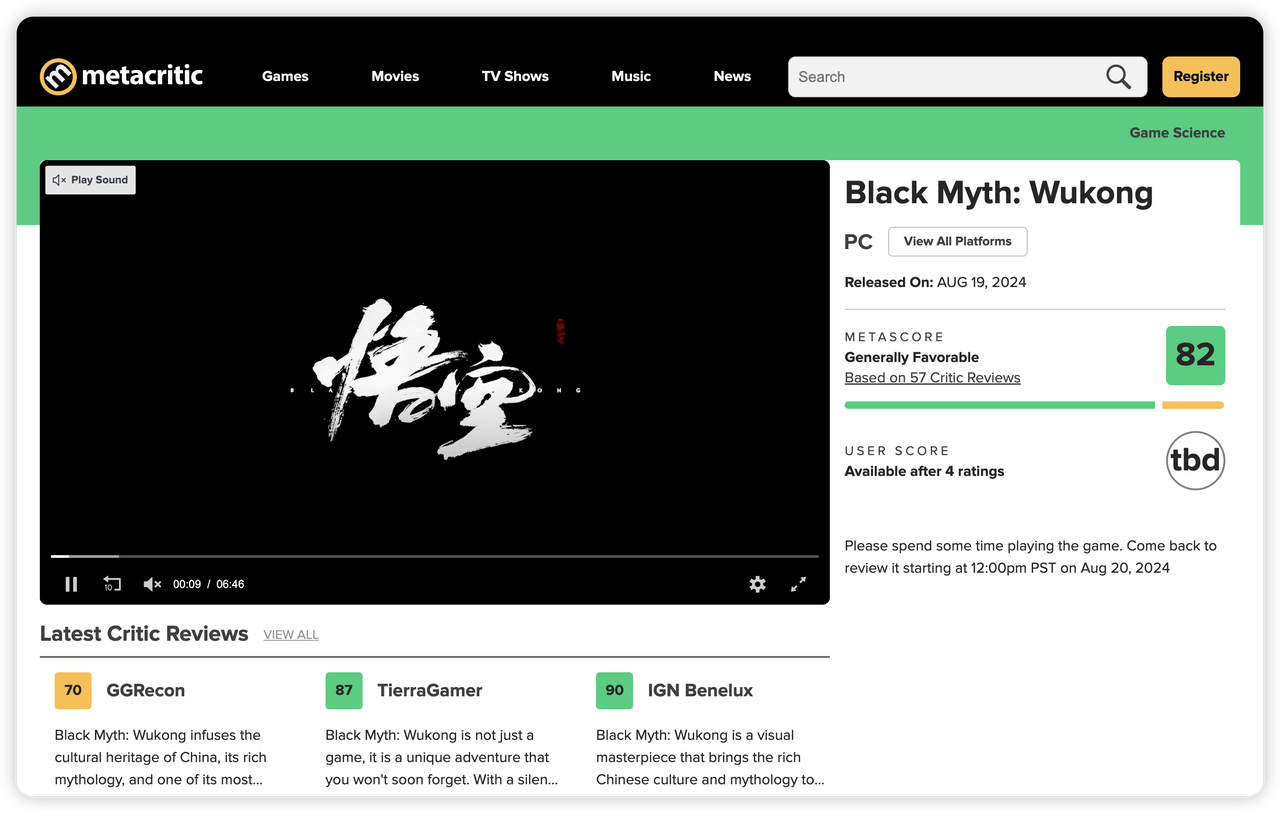
Task: Enter fullscreen video mode
Action: (798, 584)
